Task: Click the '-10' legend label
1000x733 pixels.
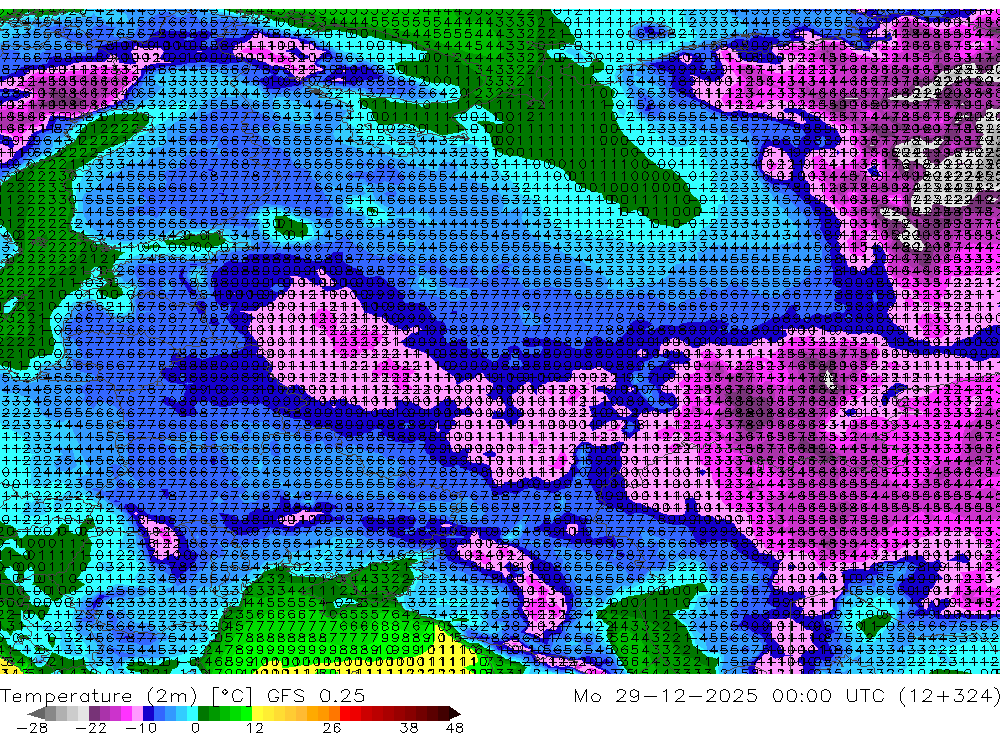Action: [x=141, y=728]
